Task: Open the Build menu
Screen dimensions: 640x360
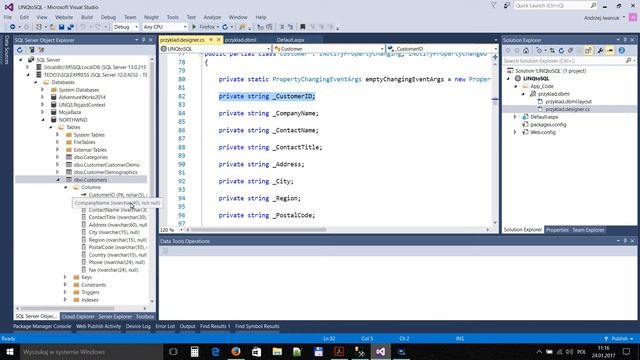Action: tap(87, 17)
